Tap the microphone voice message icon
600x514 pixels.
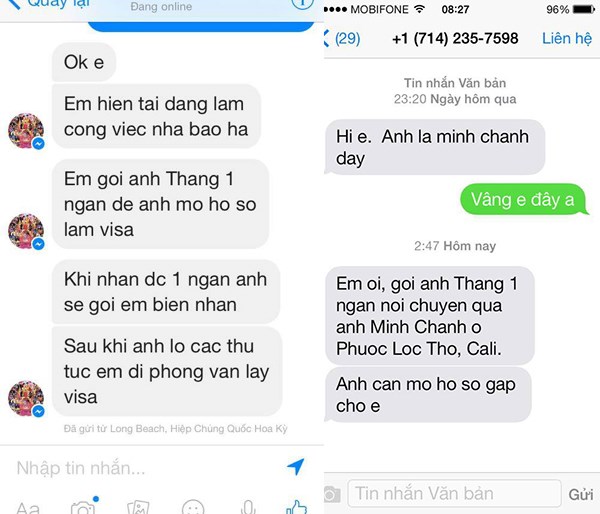(x=248, y=507)
